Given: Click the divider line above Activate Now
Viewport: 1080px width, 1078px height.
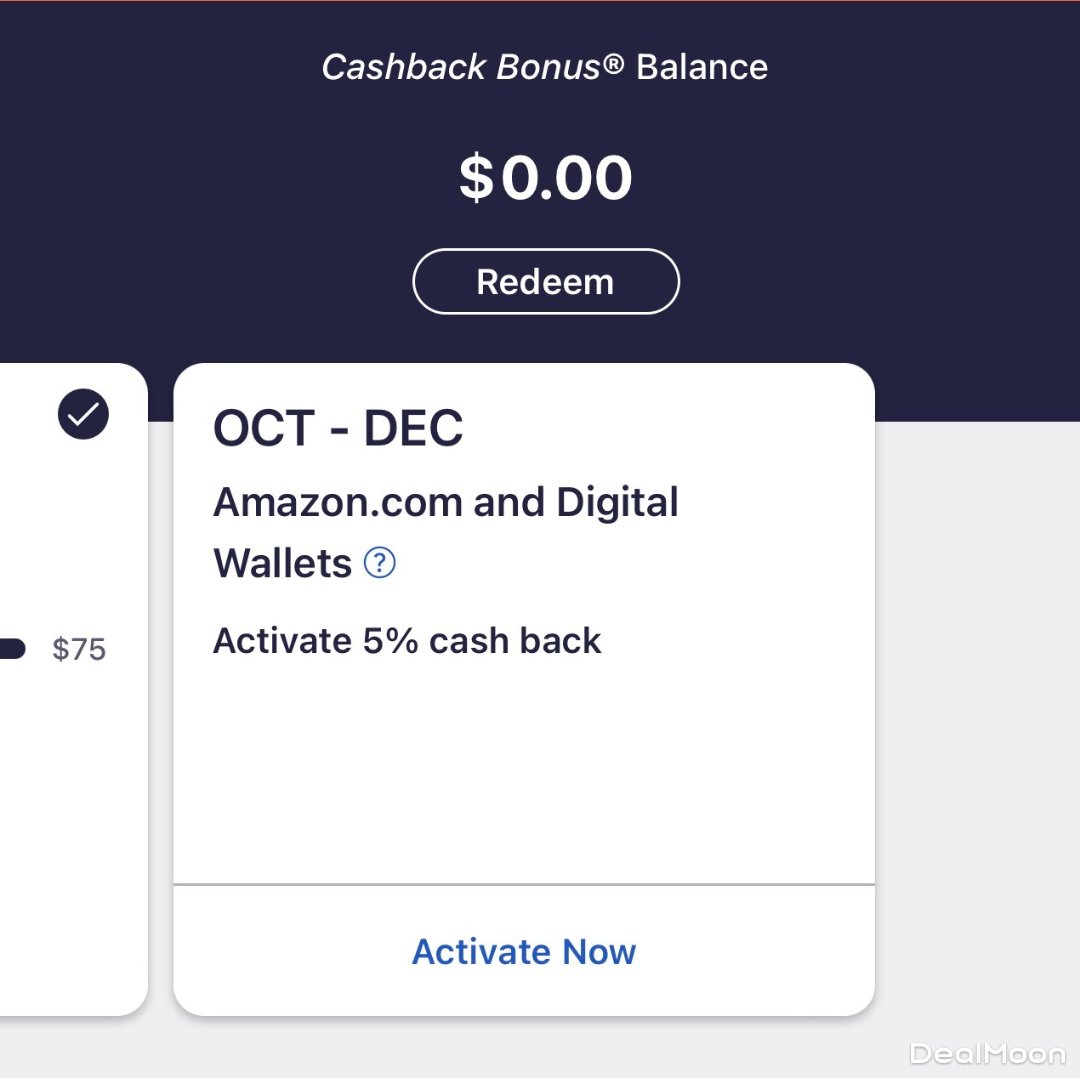Looking at the screenshot, I should [524, 885].
